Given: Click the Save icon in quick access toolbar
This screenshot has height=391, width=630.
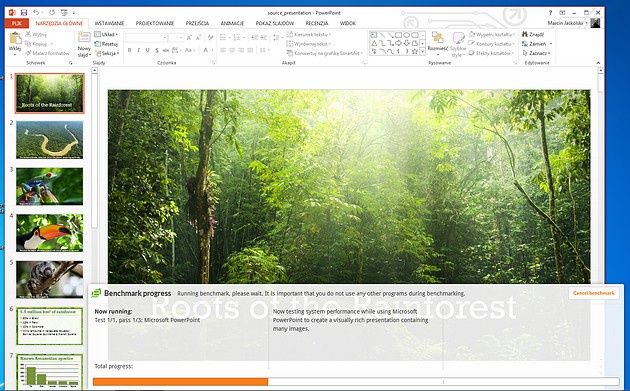Looking at the screenshot, I should [24, 13].
